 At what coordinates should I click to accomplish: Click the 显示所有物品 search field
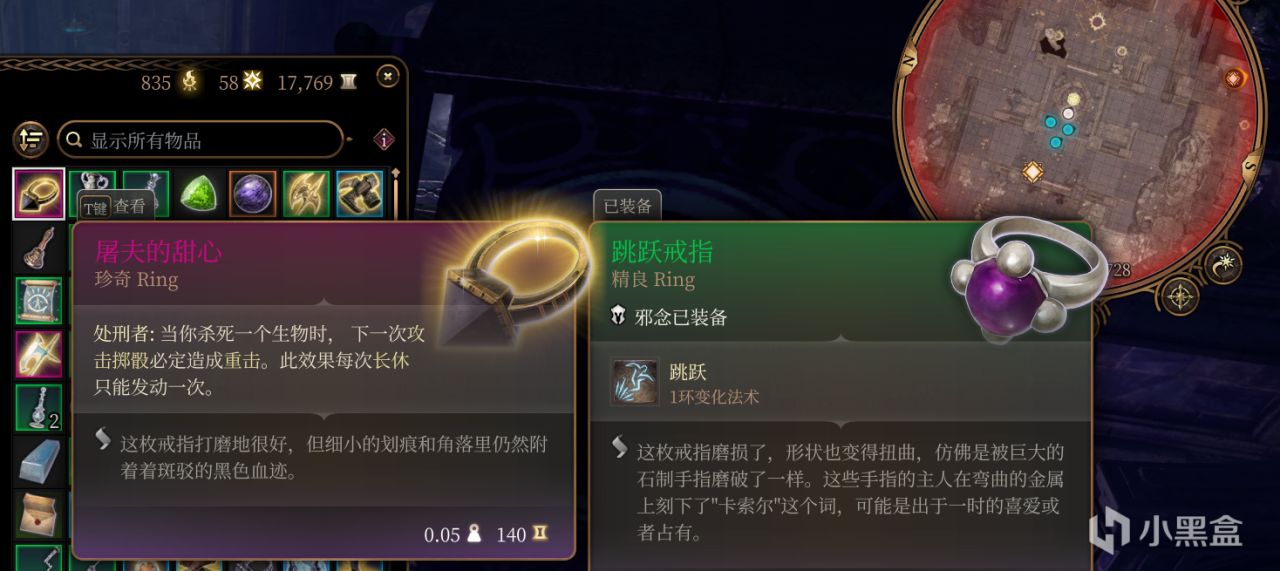[200, 139]
